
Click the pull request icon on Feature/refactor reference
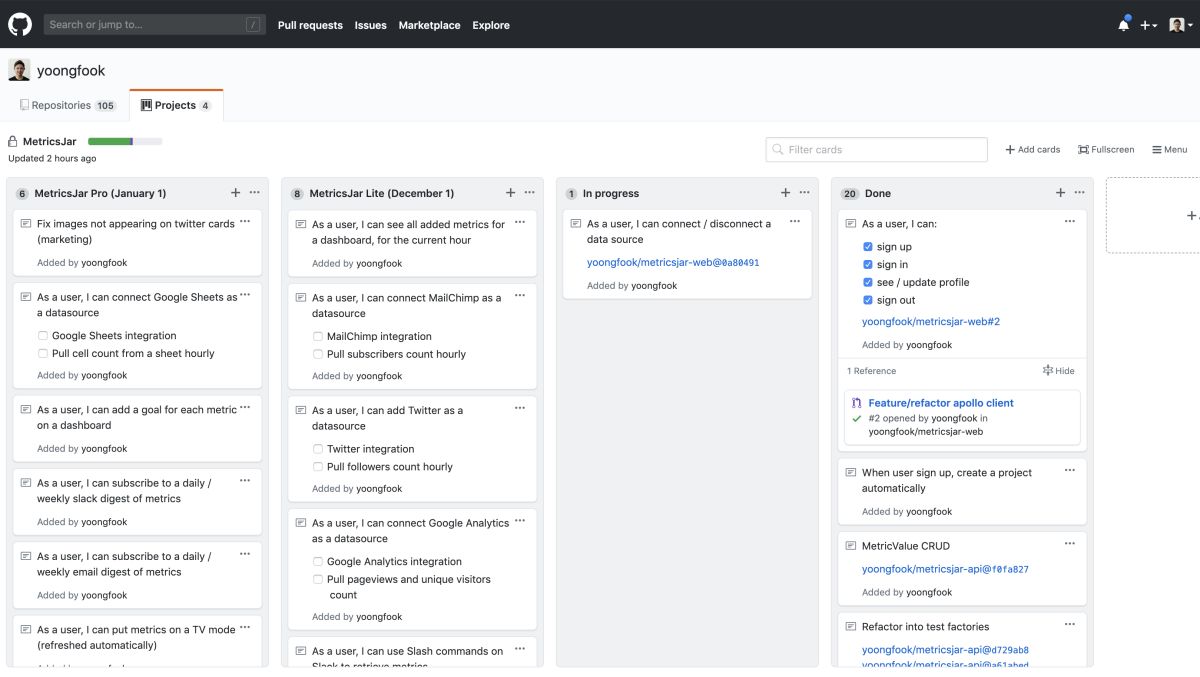tap(857, 403)
